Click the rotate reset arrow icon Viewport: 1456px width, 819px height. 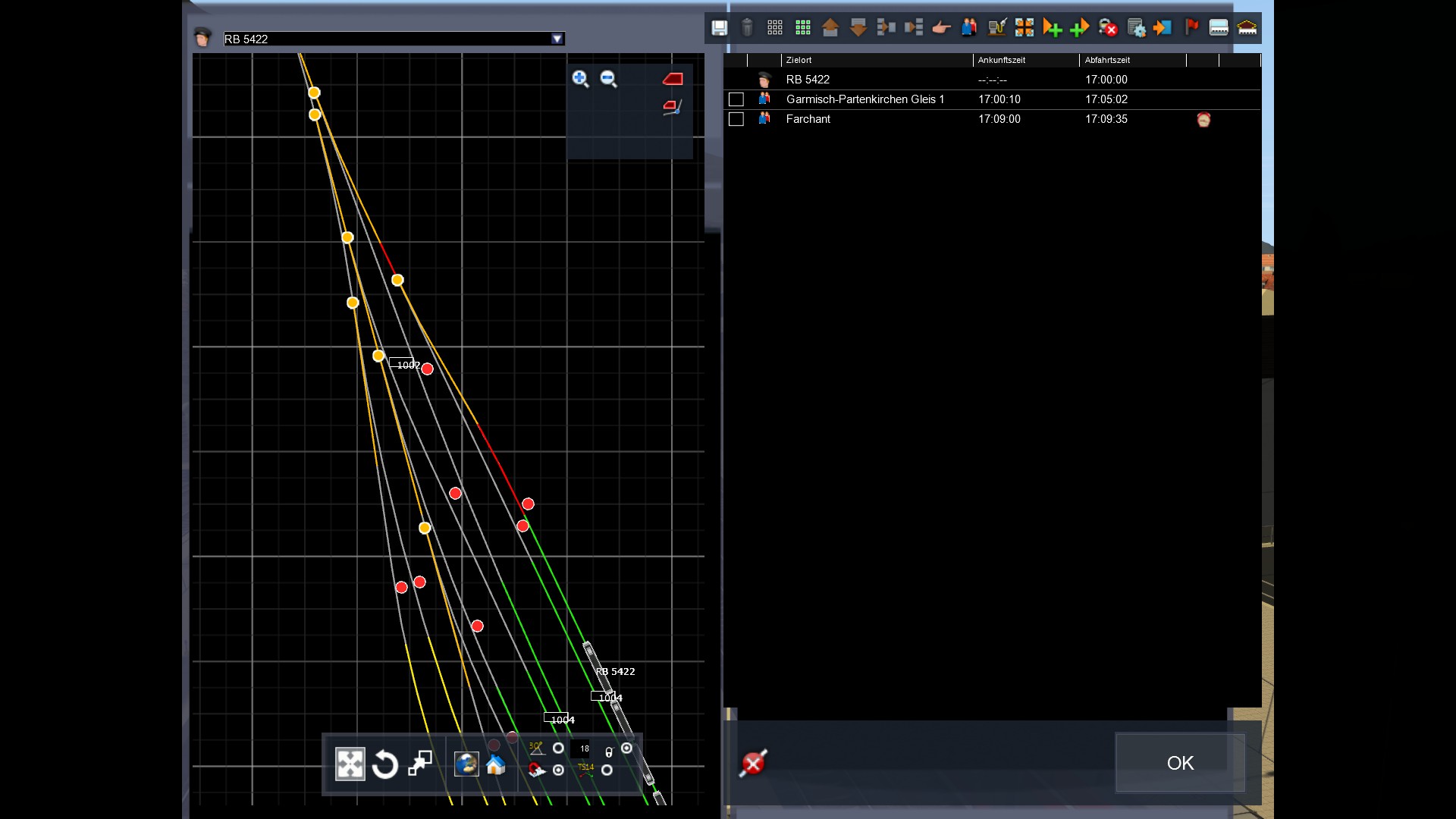click(385, 764)
